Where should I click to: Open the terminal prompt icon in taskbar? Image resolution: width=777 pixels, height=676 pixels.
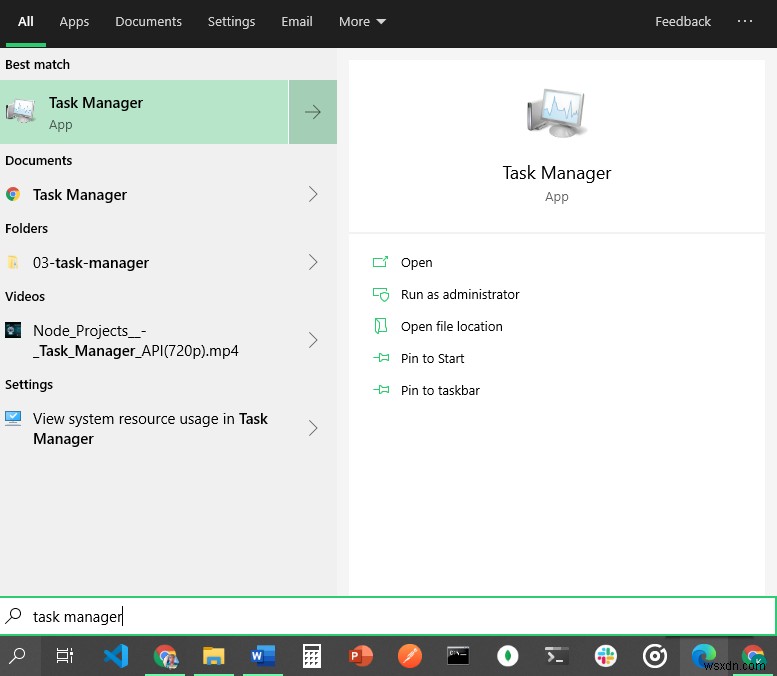pyautogui.click(x=556, y=656)
